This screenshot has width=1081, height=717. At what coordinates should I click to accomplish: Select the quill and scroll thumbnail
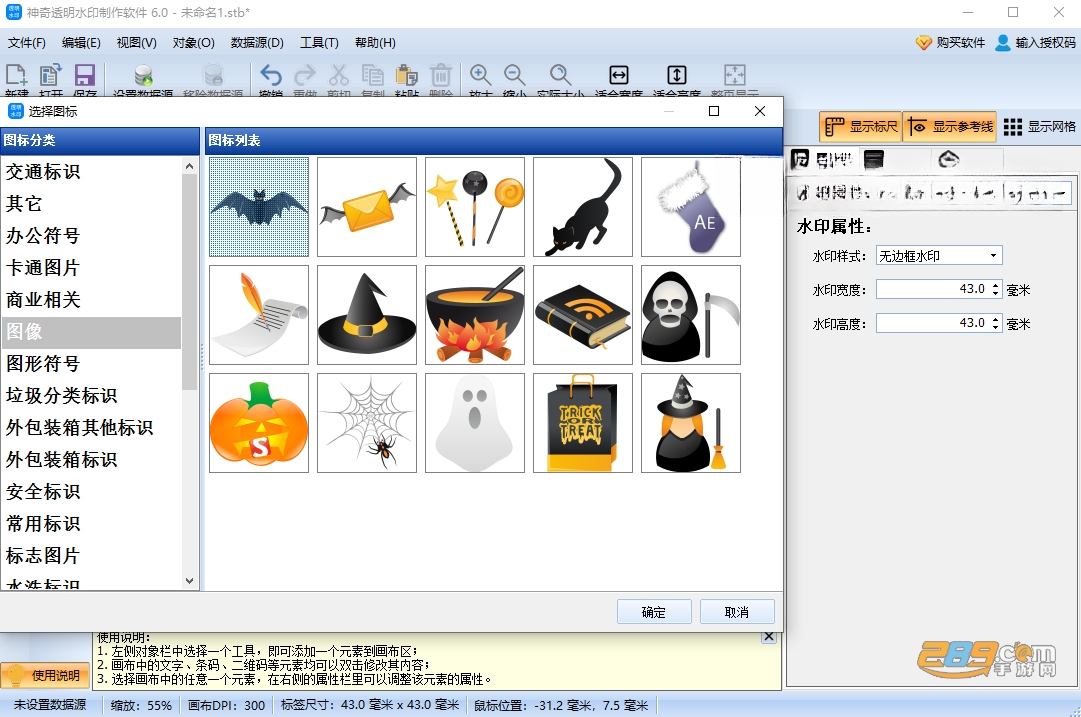pyautogui.click(x=259, y=315)
